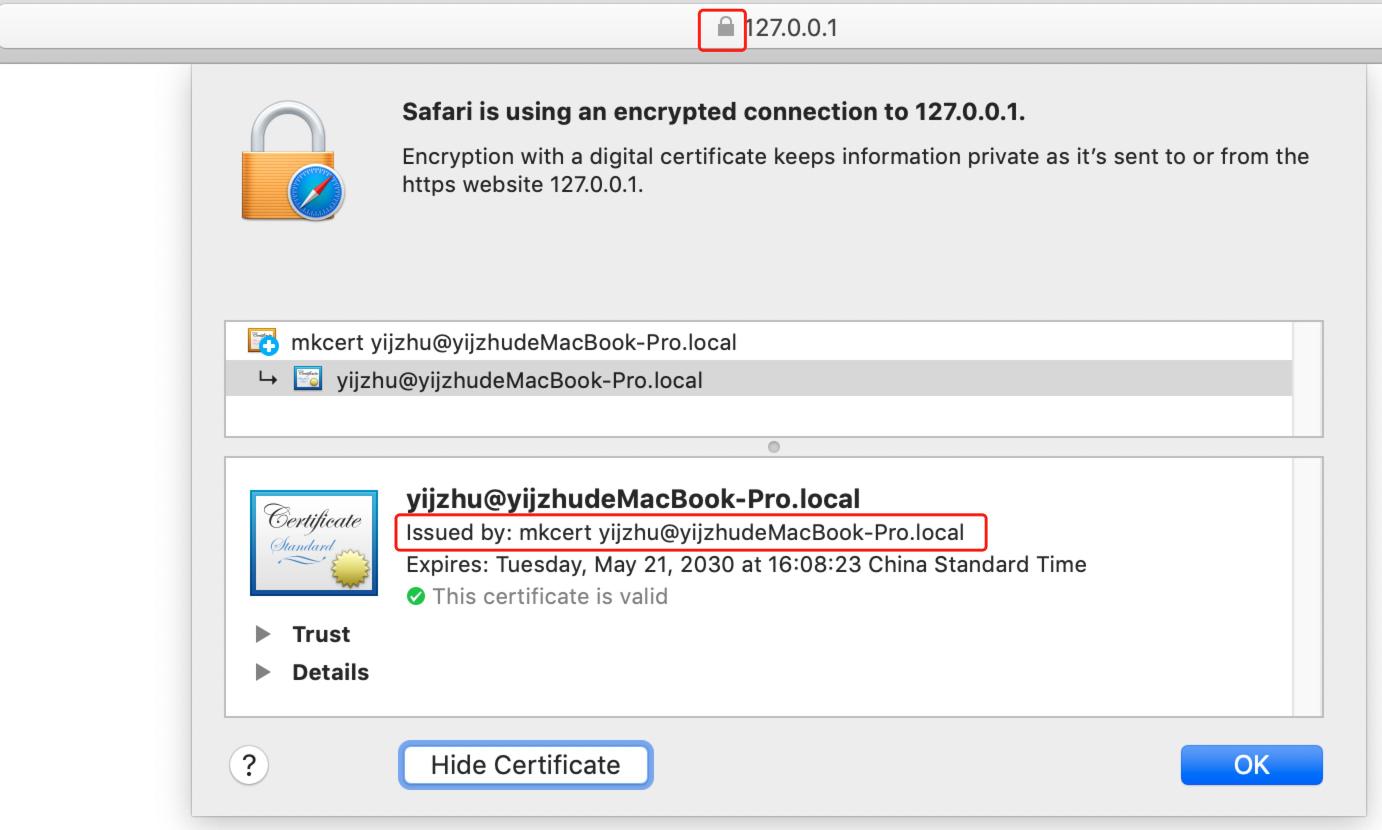Screen dimensions: 1382x830
Task: Select the yijzhu@yijzhudeMacBook-Pro.local leaf certificate row
Action: [758, 379]
